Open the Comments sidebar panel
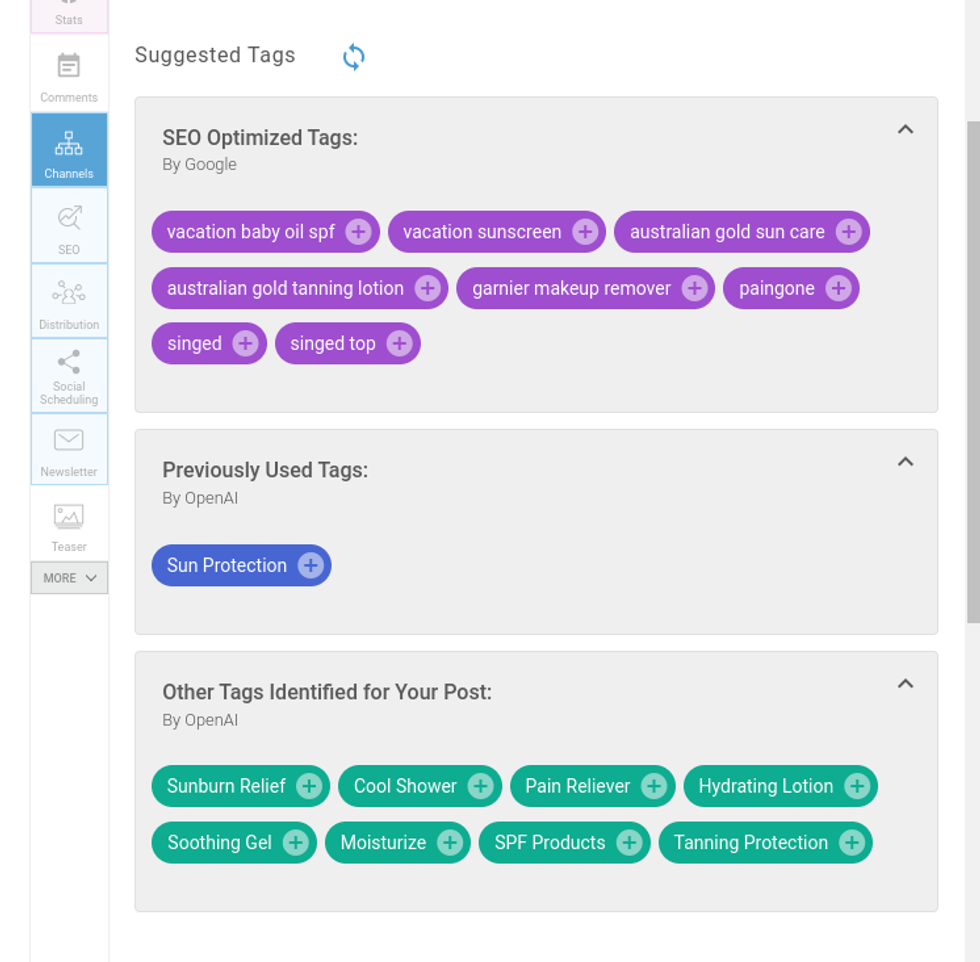980x962 pixels. point(69,76)
